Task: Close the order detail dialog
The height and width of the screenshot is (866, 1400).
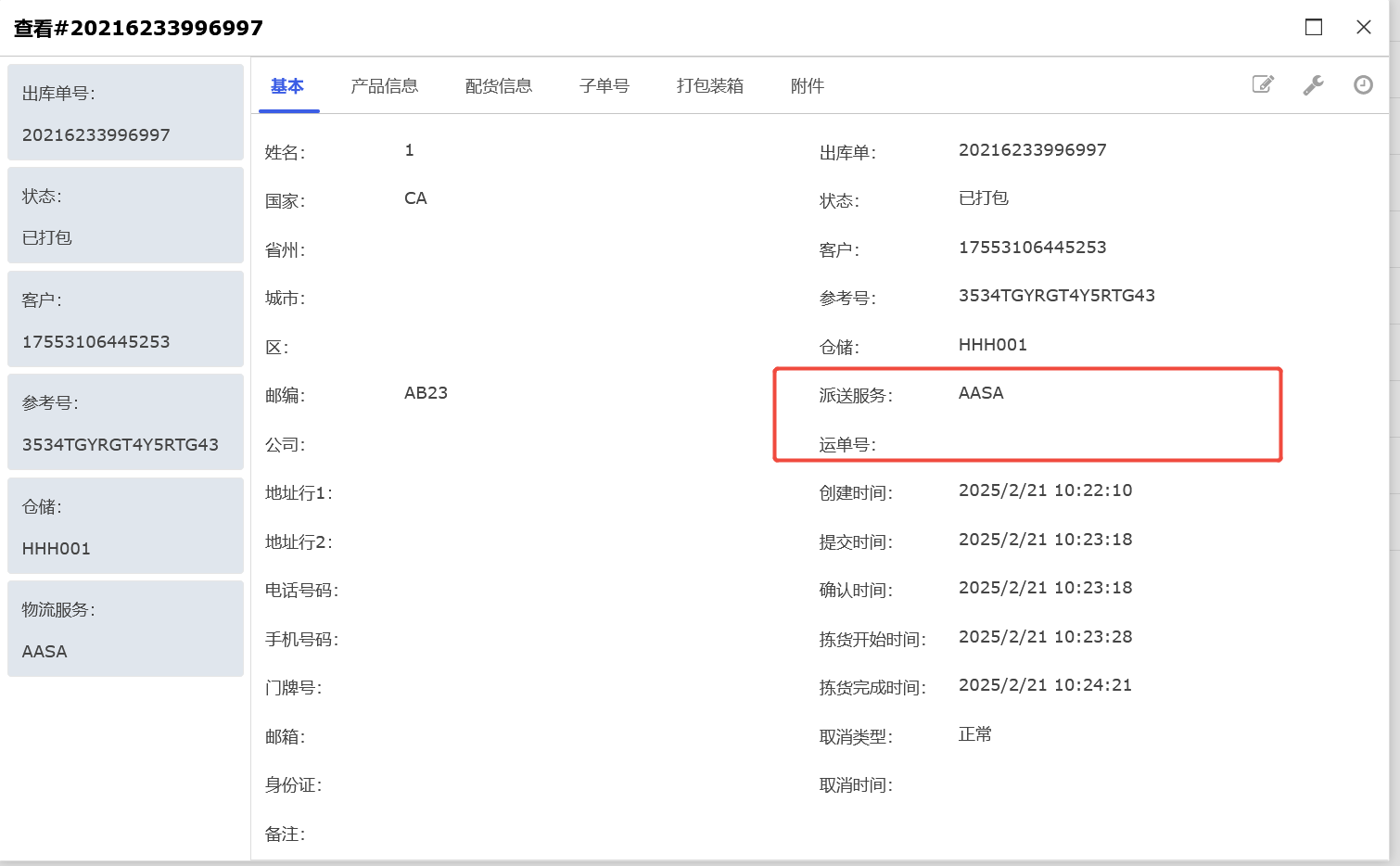Action: tap(1364, 27)
